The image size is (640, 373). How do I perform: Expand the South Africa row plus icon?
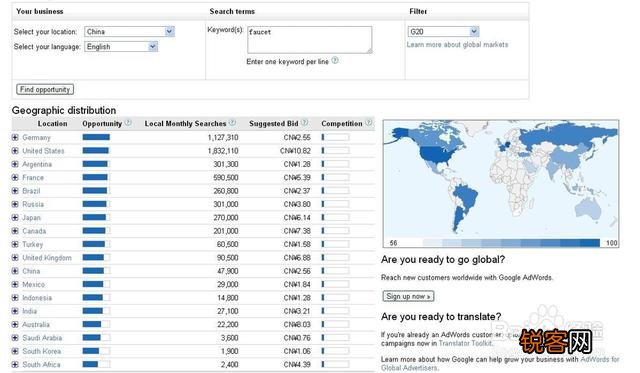click(15, 364)
